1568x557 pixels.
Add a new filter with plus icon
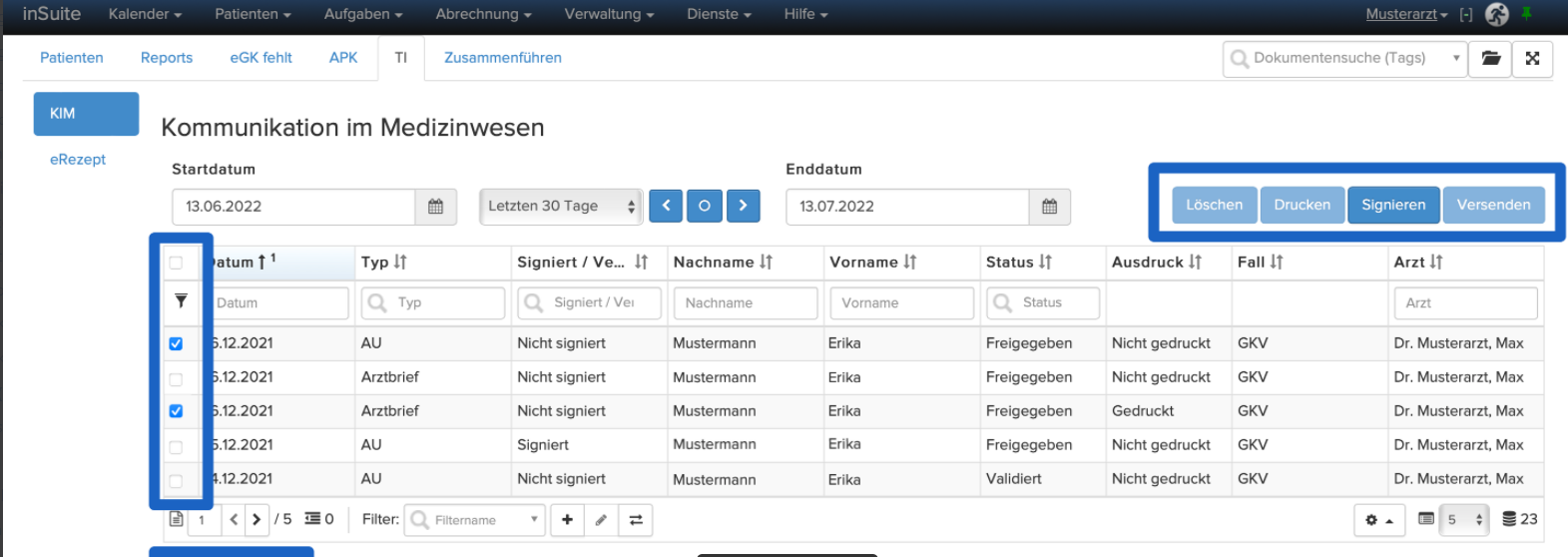coord(567,520)
